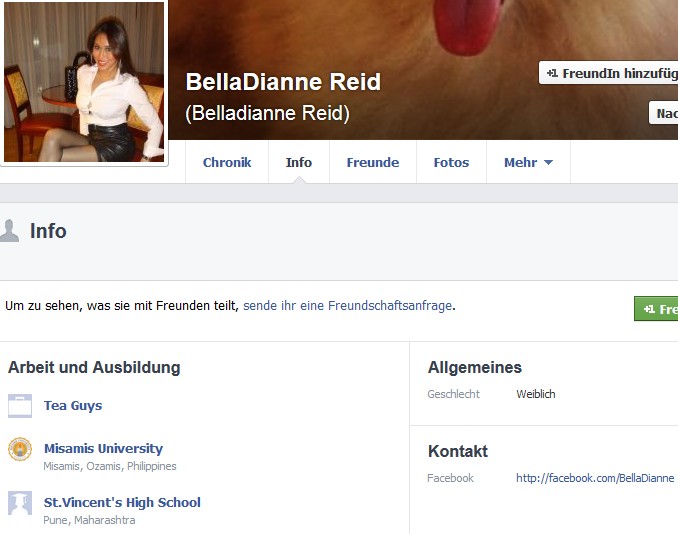Go to the Fotos tab
This screenshot has width=678, height=534.
451,162
